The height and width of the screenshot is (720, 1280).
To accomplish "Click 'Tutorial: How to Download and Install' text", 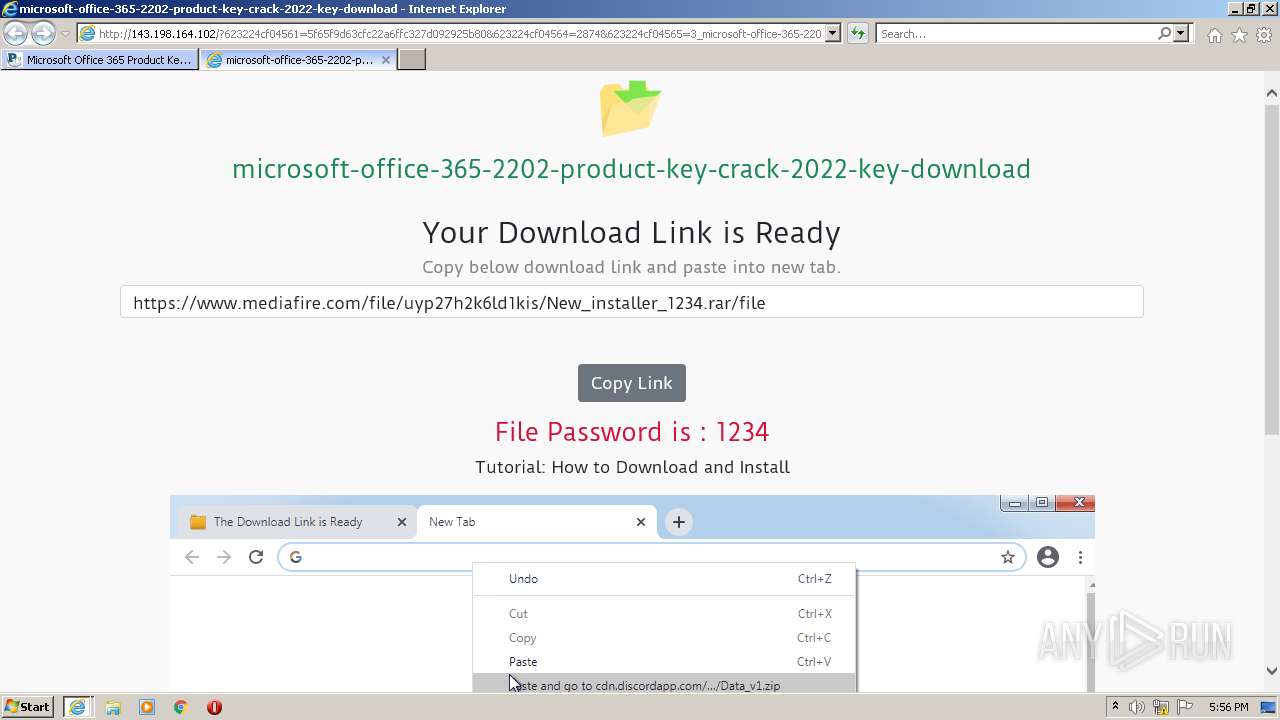I will pos(632,467).
